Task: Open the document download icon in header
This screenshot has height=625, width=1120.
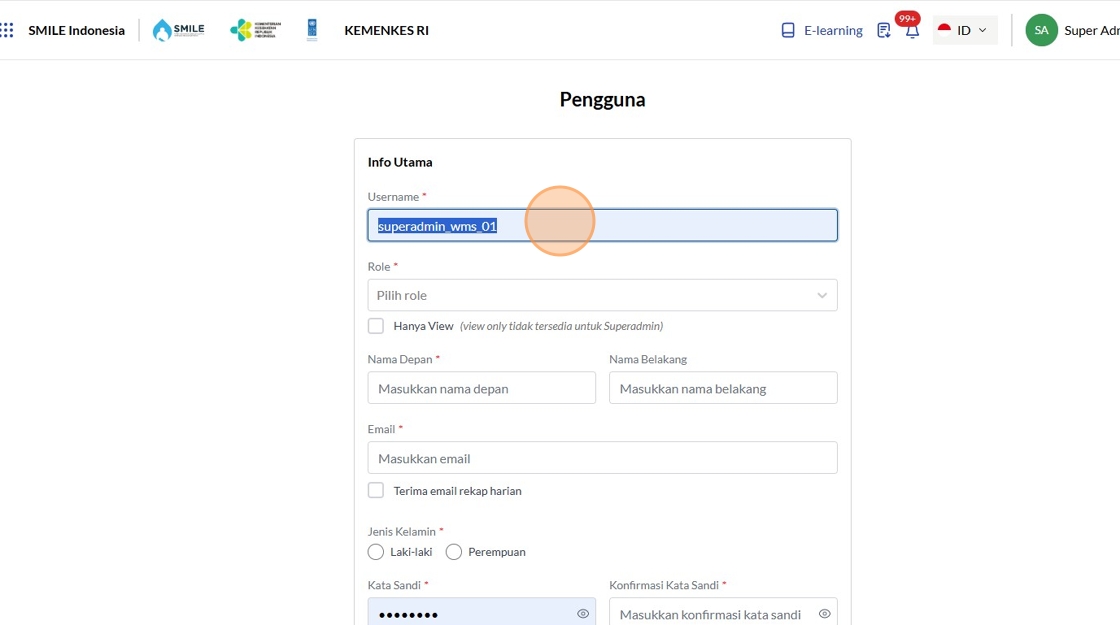Action: point(883,31)
